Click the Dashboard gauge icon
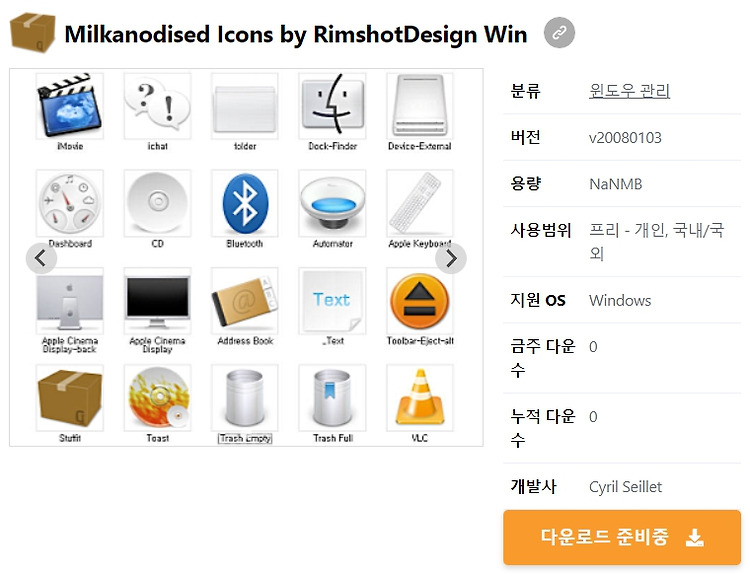Viewport: 750px width, 576px height. pos(70,203)
